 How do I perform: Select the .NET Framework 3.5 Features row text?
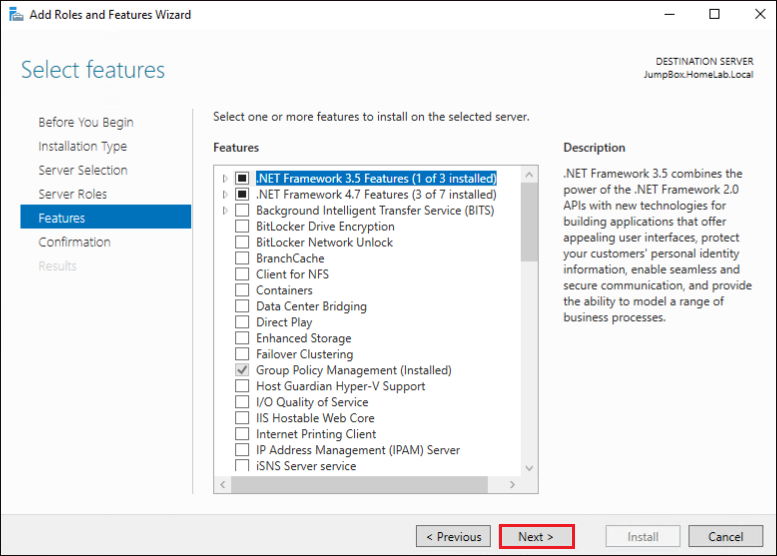coord(376,178)
